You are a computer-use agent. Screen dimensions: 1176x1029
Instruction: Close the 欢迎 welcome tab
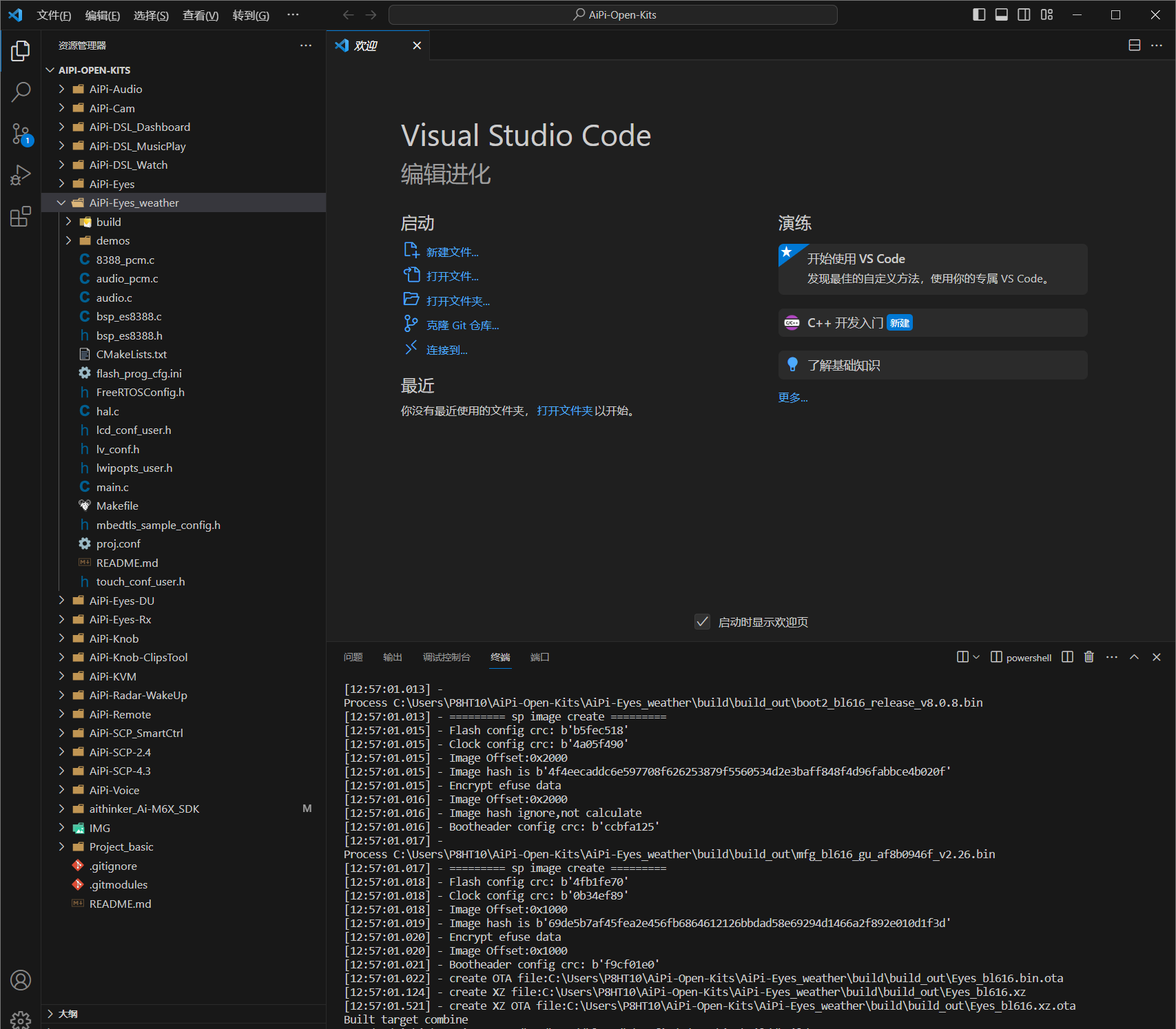417,45
